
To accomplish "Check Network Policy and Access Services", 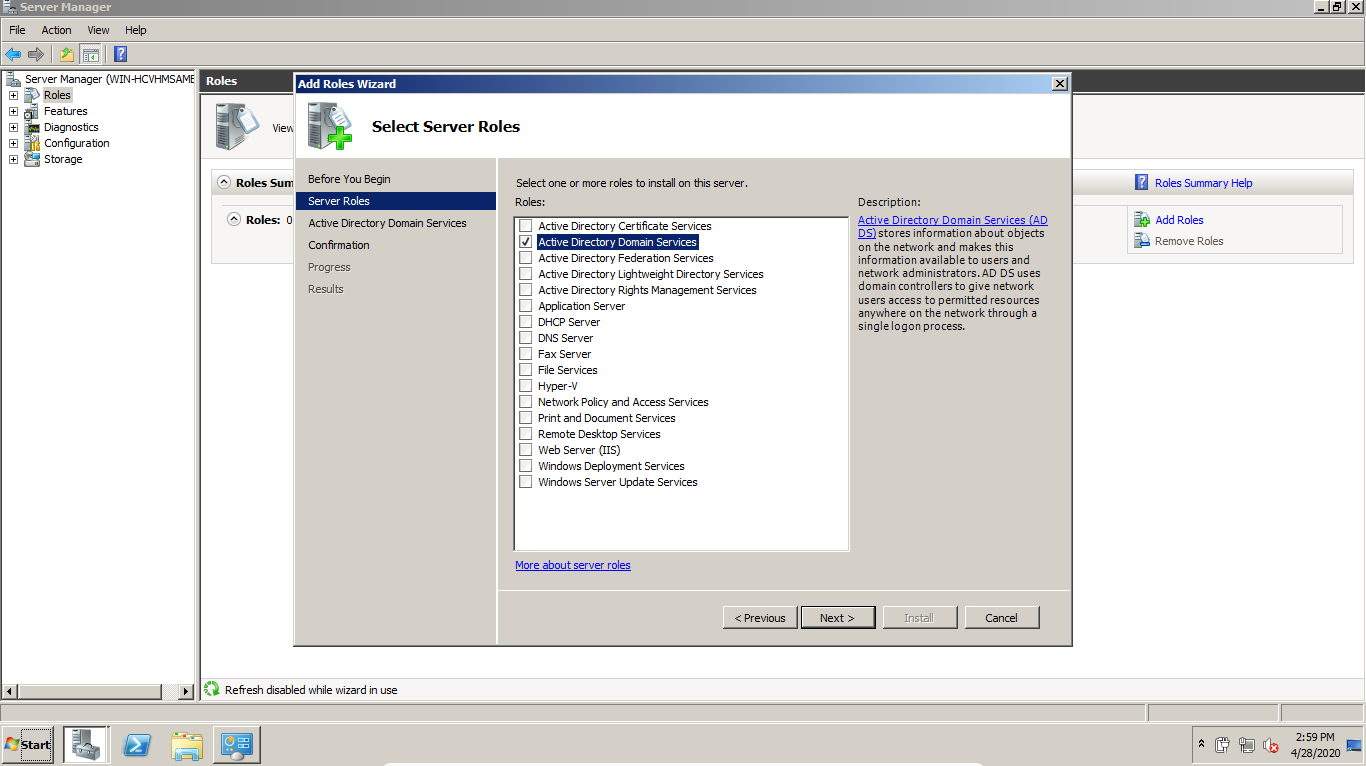I will [526, 402].
